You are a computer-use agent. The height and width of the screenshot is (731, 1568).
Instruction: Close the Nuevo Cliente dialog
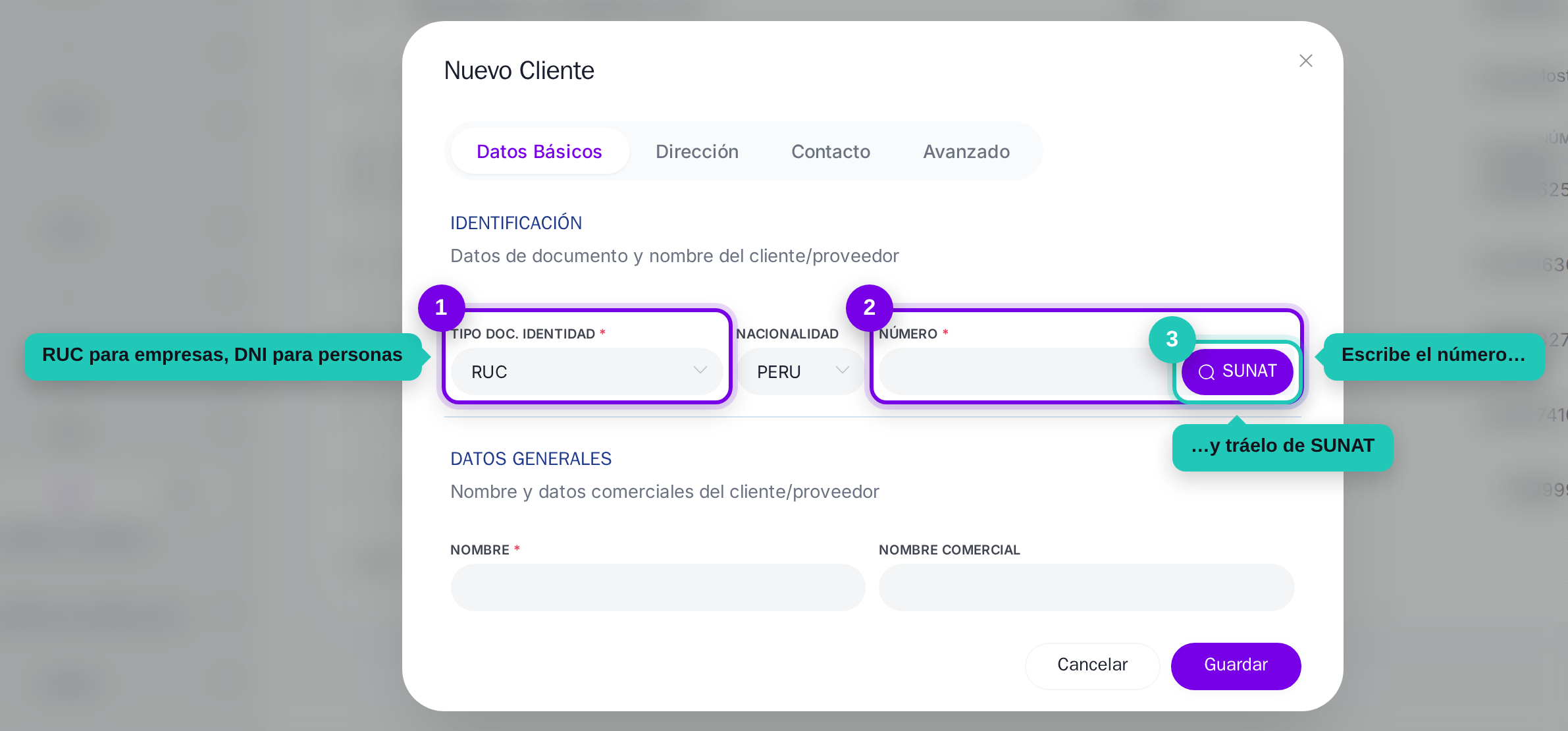[1306, 61]
